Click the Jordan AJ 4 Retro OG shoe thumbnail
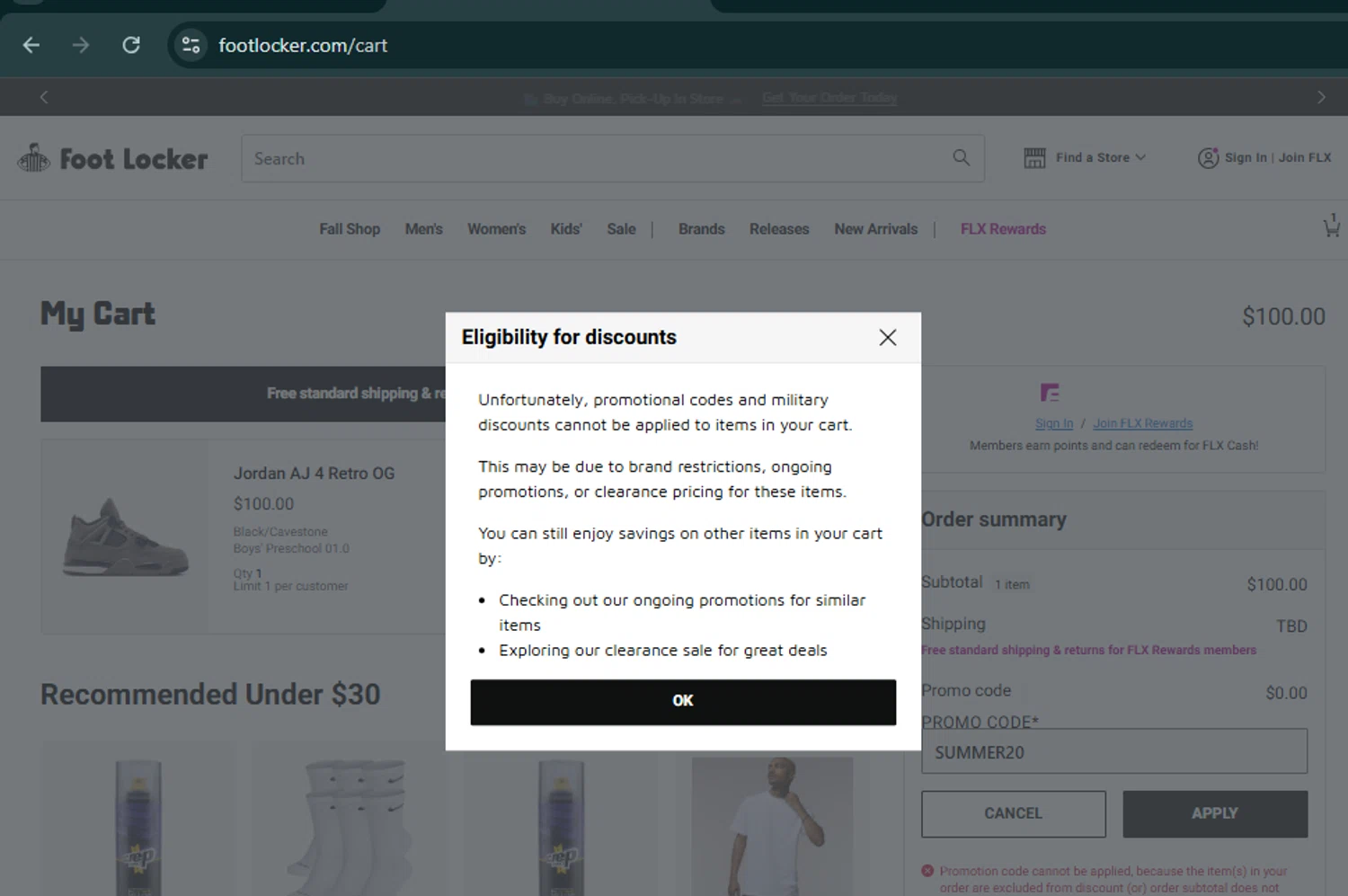This screenshot has height=896, width=1348. (125, 537)
